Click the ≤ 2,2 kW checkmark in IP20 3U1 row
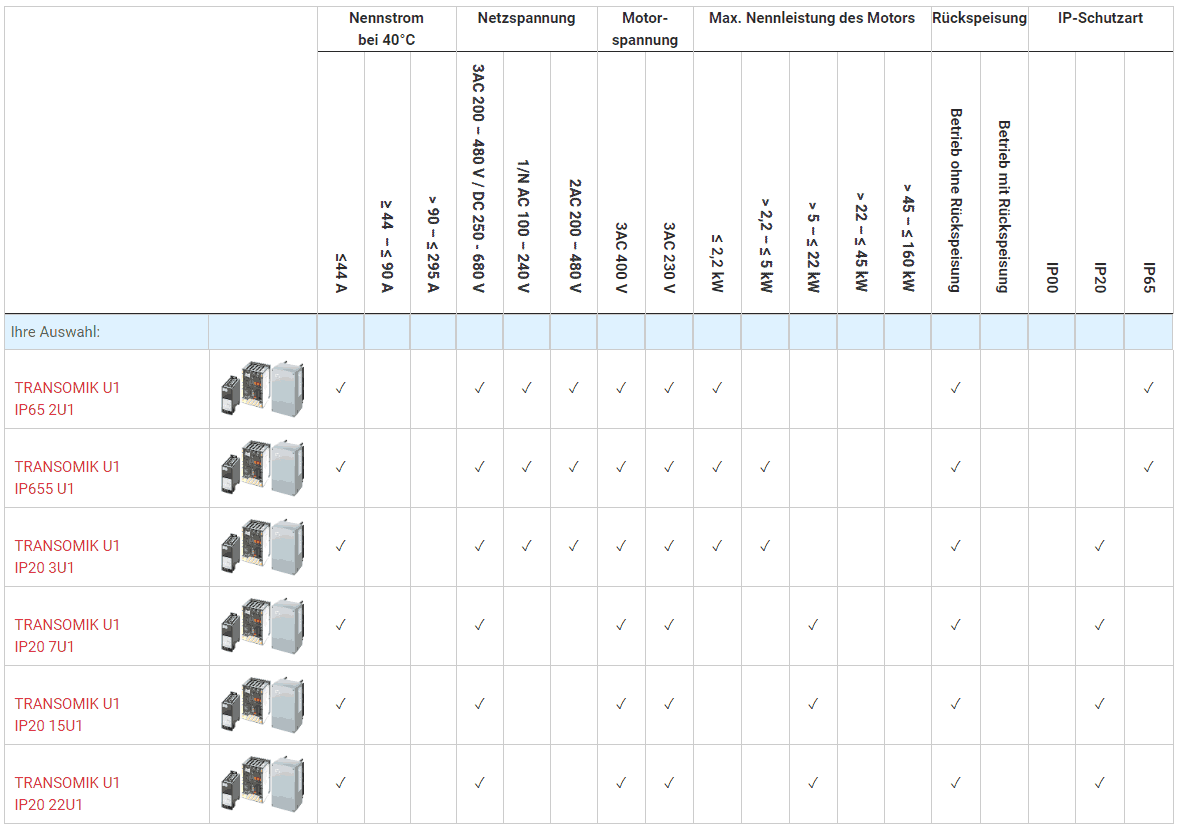 717,546
